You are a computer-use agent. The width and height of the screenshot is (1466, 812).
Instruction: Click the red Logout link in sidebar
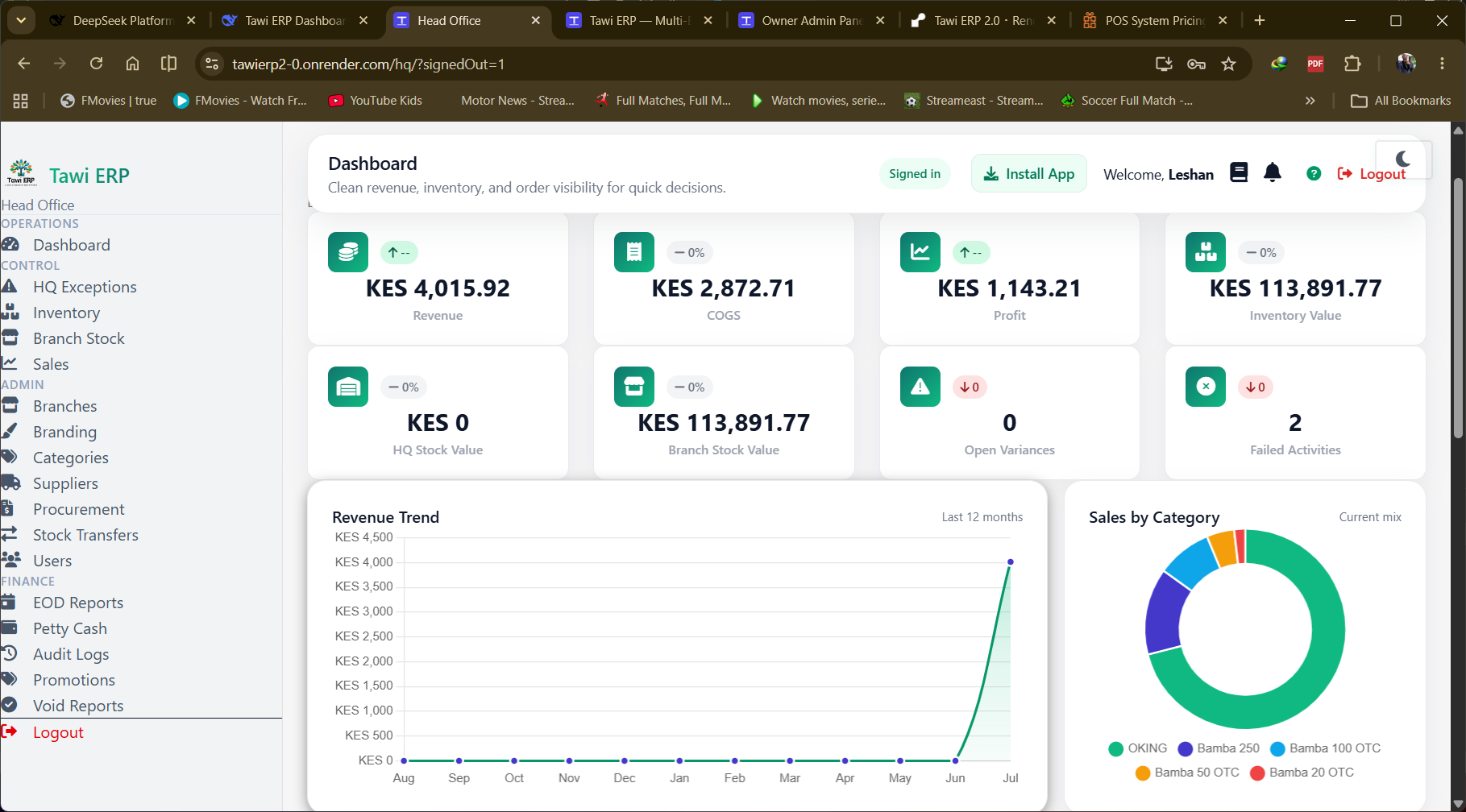(58, 732)
